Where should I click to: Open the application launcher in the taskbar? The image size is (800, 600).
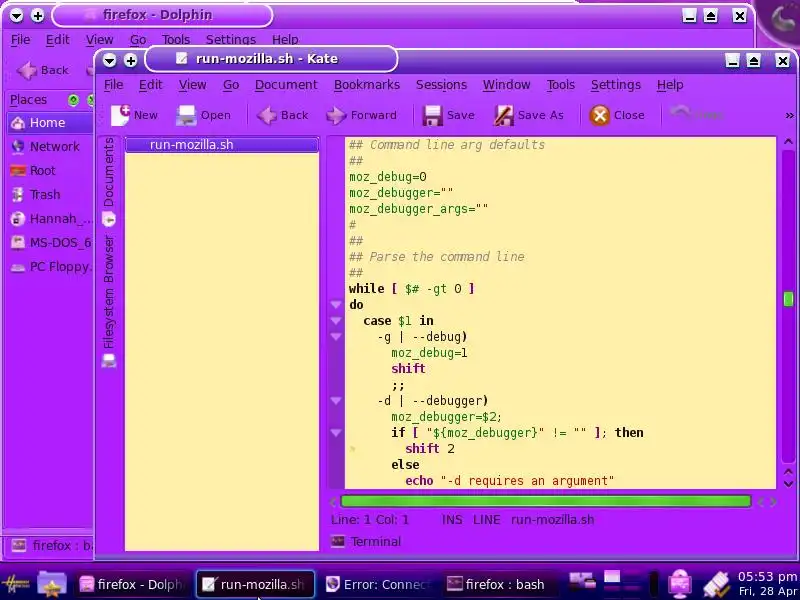click(x=16, y=584)
